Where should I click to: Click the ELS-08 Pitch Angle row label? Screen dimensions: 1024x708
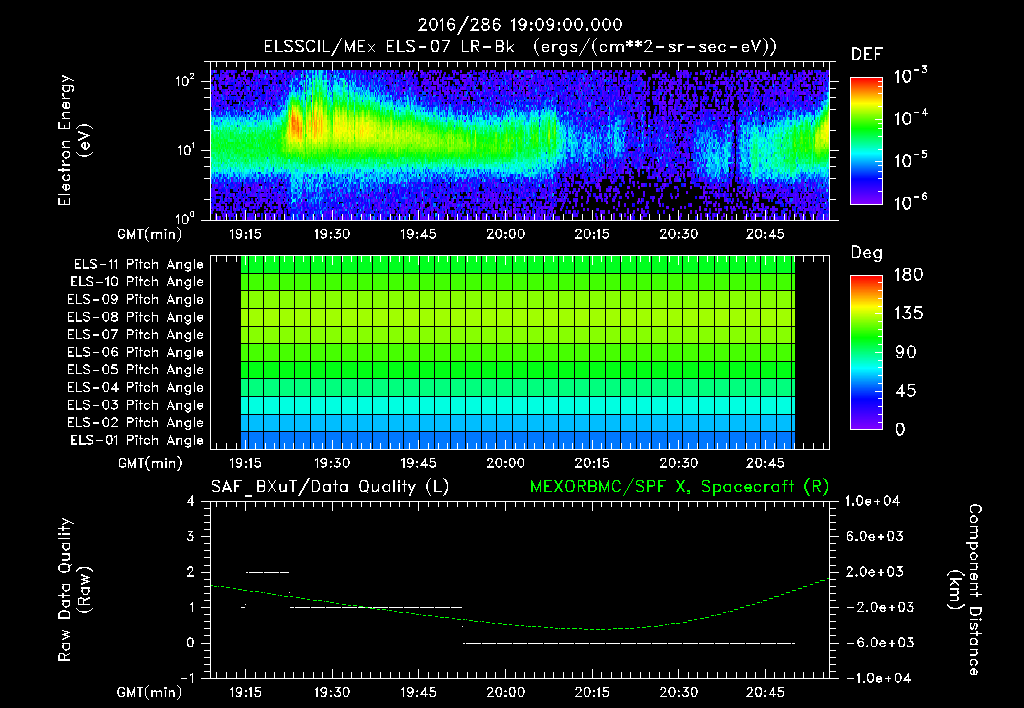coord(136,317)
